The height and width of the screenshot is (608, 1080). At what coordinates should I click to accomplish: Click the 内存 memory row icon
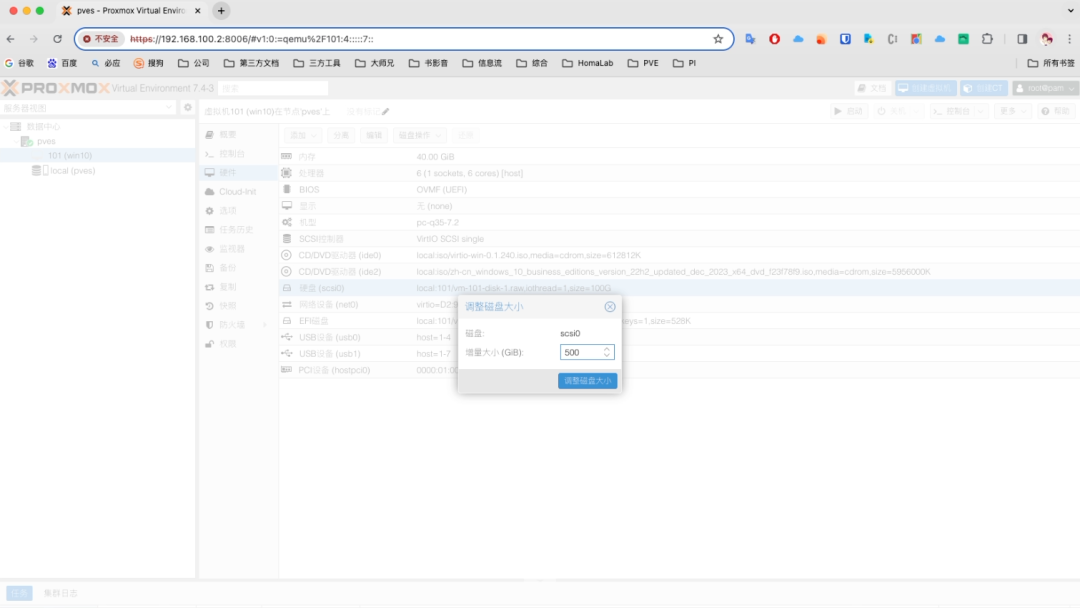point(287,157)
